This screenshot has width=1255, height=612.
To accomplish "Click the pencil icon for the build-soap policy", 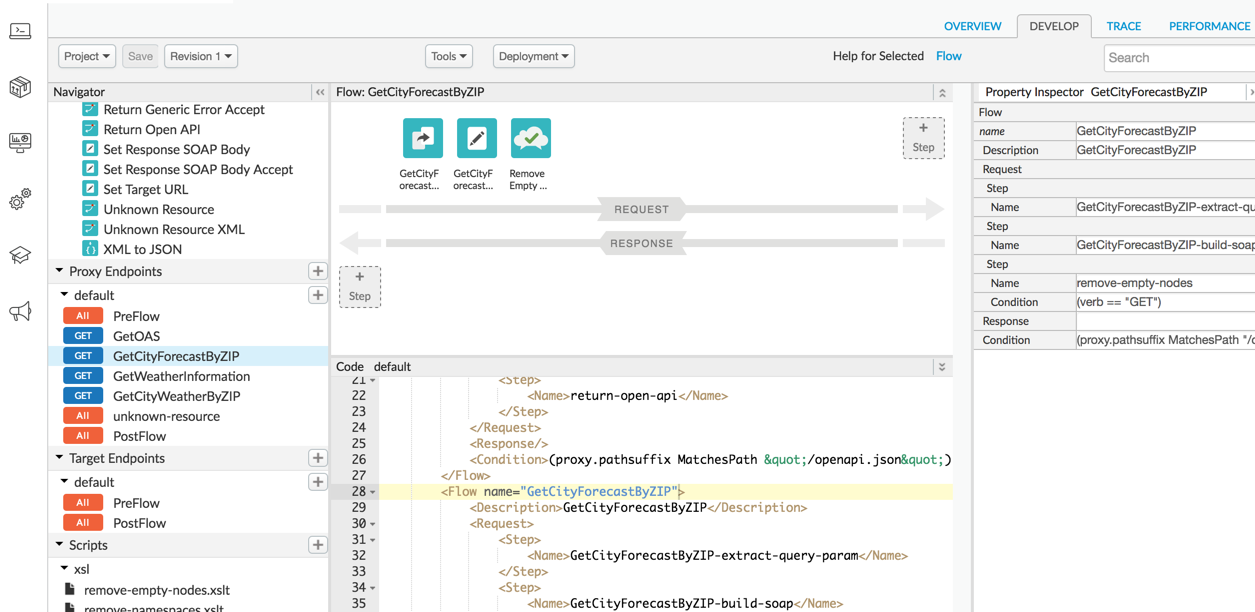I will click(476, 138).
